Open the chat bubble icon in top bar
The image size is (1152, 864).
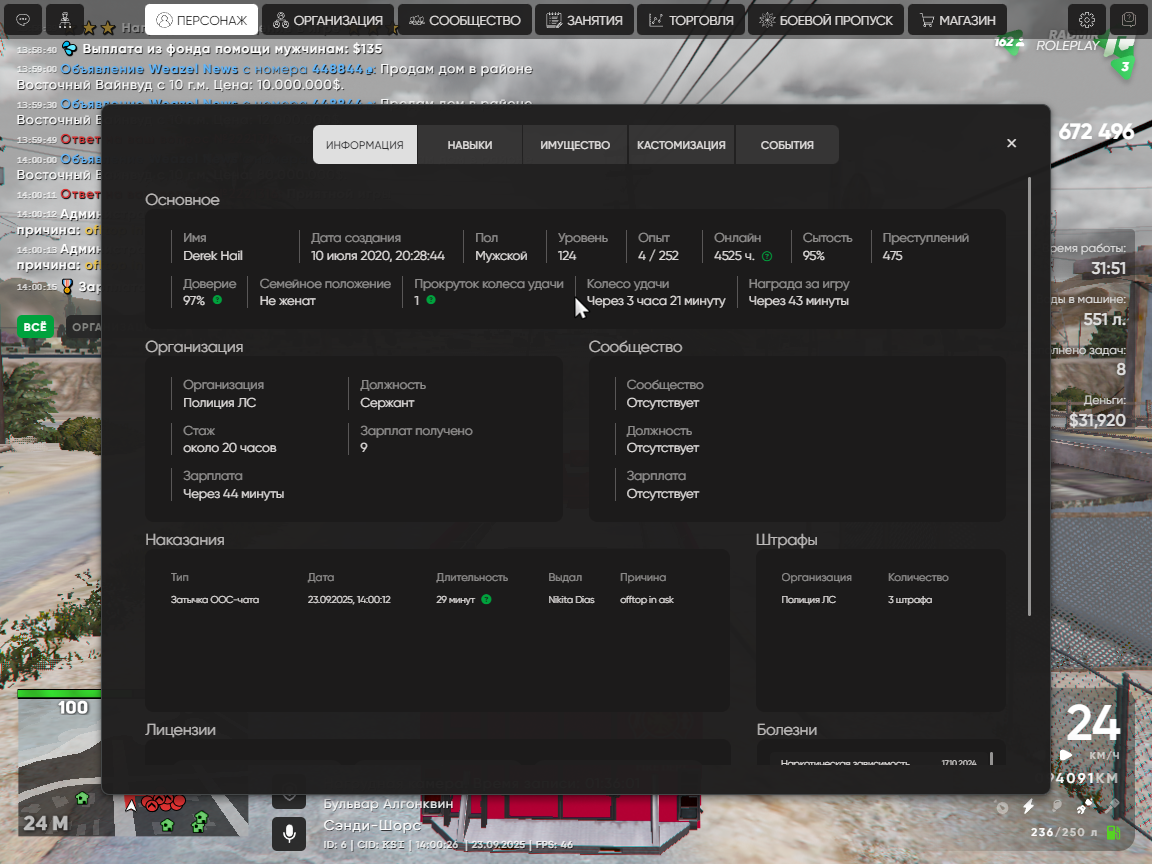point(23,20)
